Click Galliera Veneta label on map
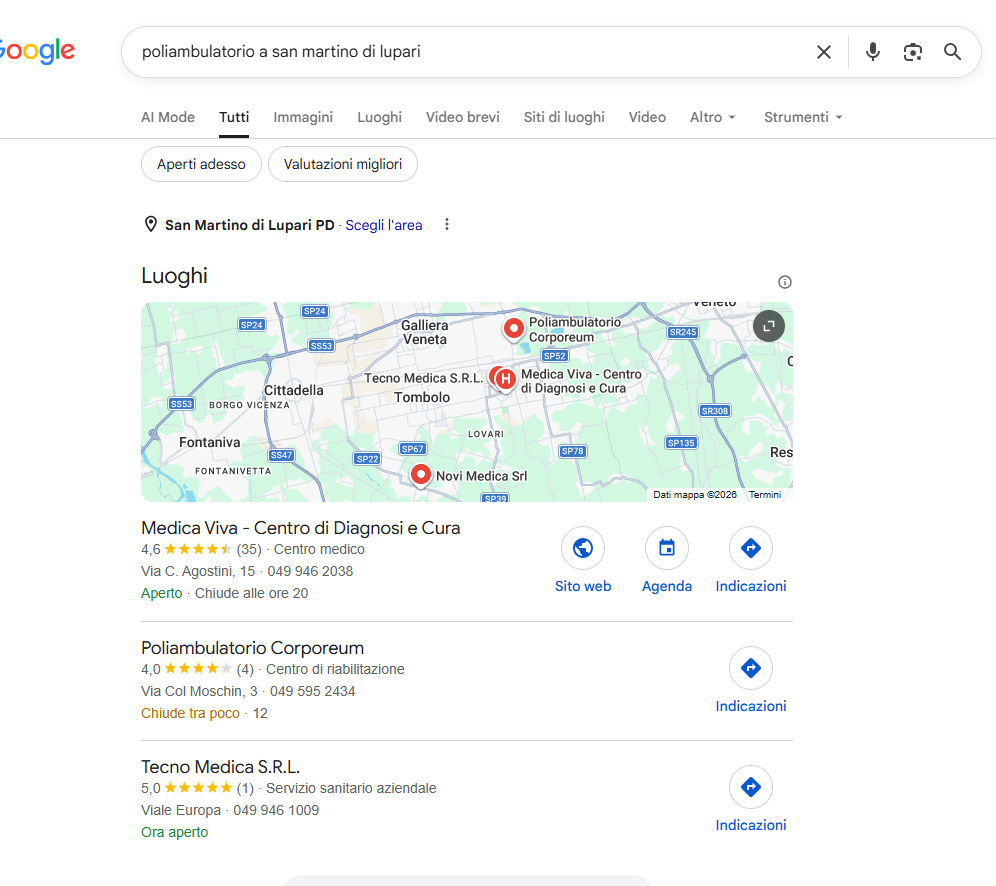Image resolution: width=996 pixels, height=886 pixels. coord(425,332)
